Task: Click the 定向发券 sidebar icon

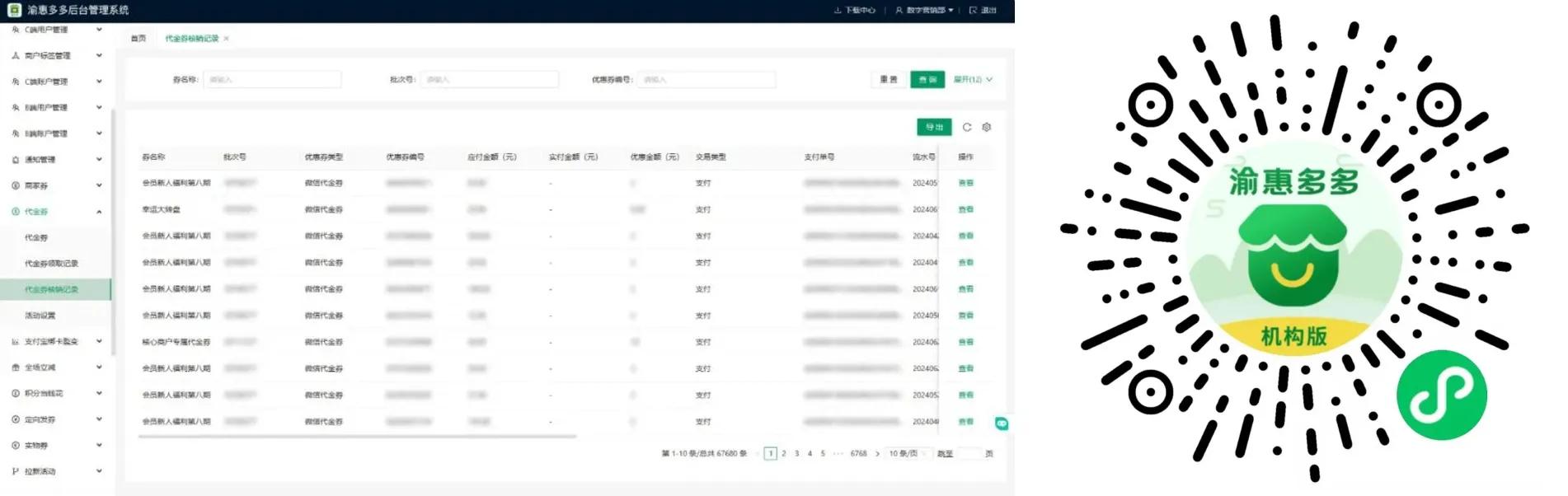Action: click(15, 419)
